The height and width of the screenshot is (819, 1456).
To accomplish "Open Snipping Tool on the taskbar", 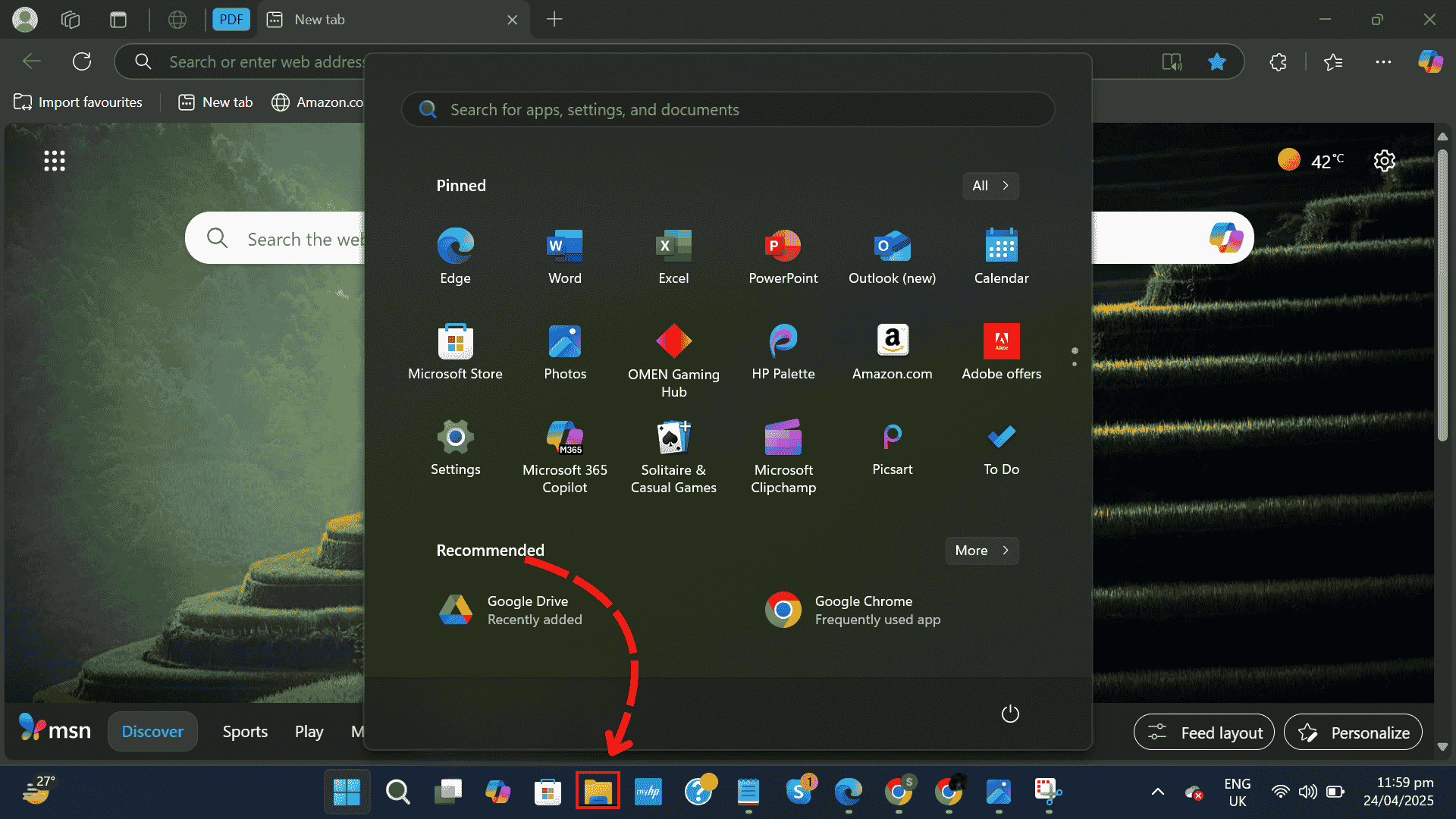I will click(x=1048, y=792).
